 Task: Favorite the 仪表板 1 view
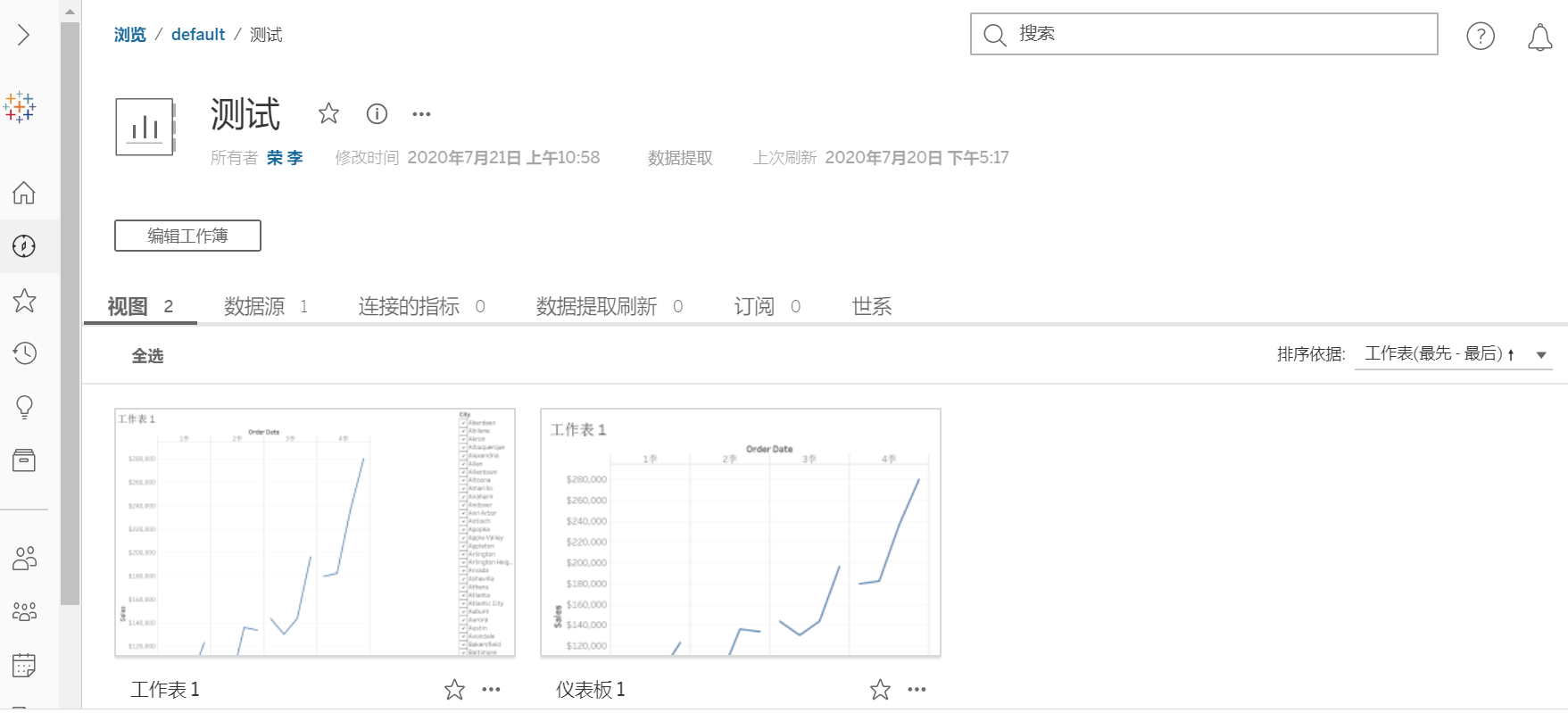coord(880,689)
